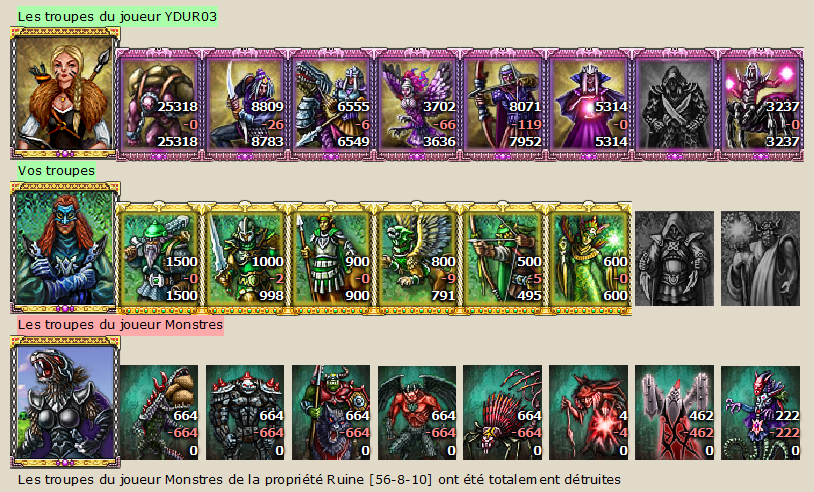Click your elf archer card showing 500

(x=503, y=258)
